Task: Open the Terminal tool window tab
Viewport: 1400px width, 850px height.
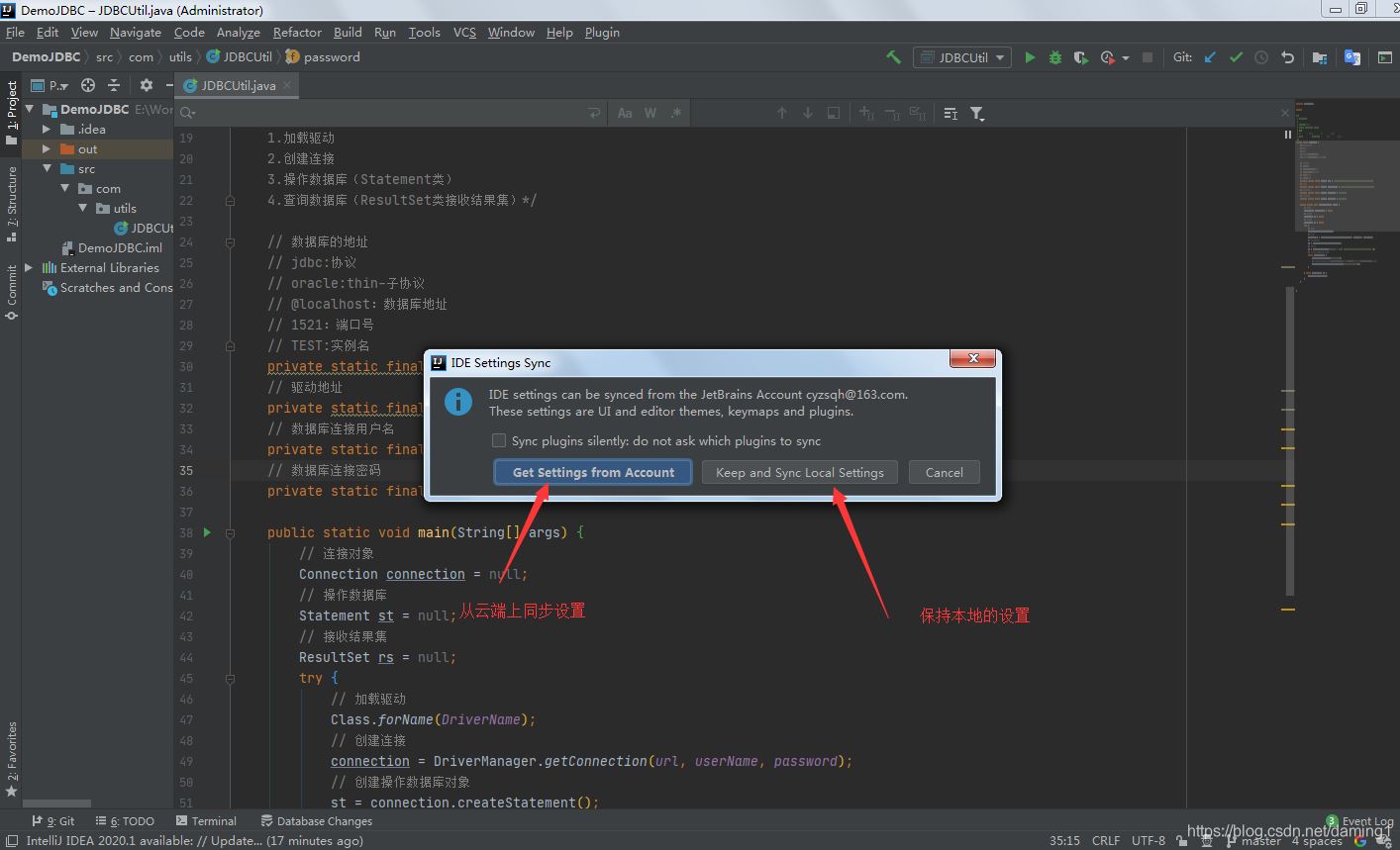Action: click(x=206, y=821)
